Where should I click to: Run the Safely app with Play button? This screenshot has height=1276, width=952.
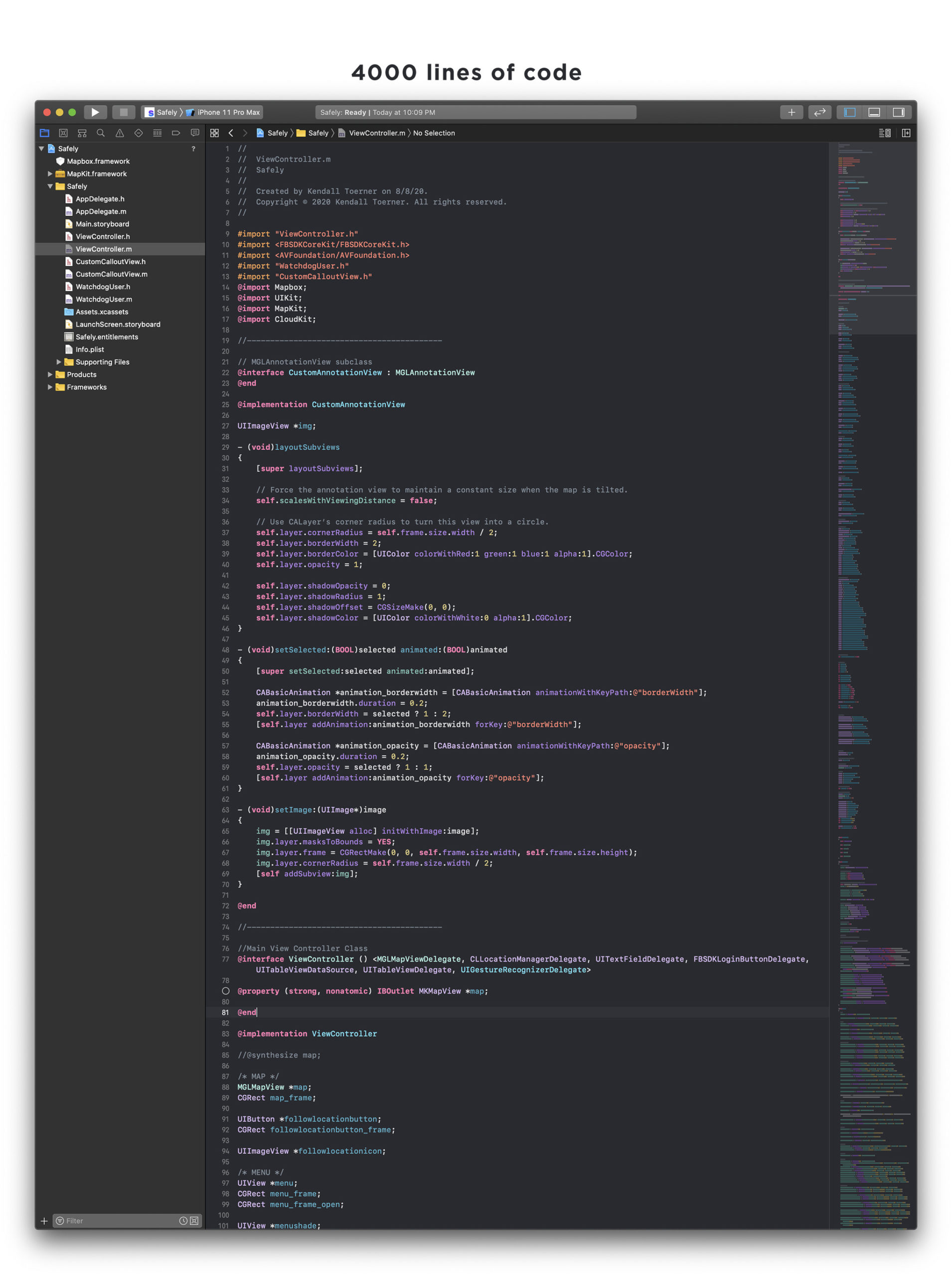tap(95, 112)
